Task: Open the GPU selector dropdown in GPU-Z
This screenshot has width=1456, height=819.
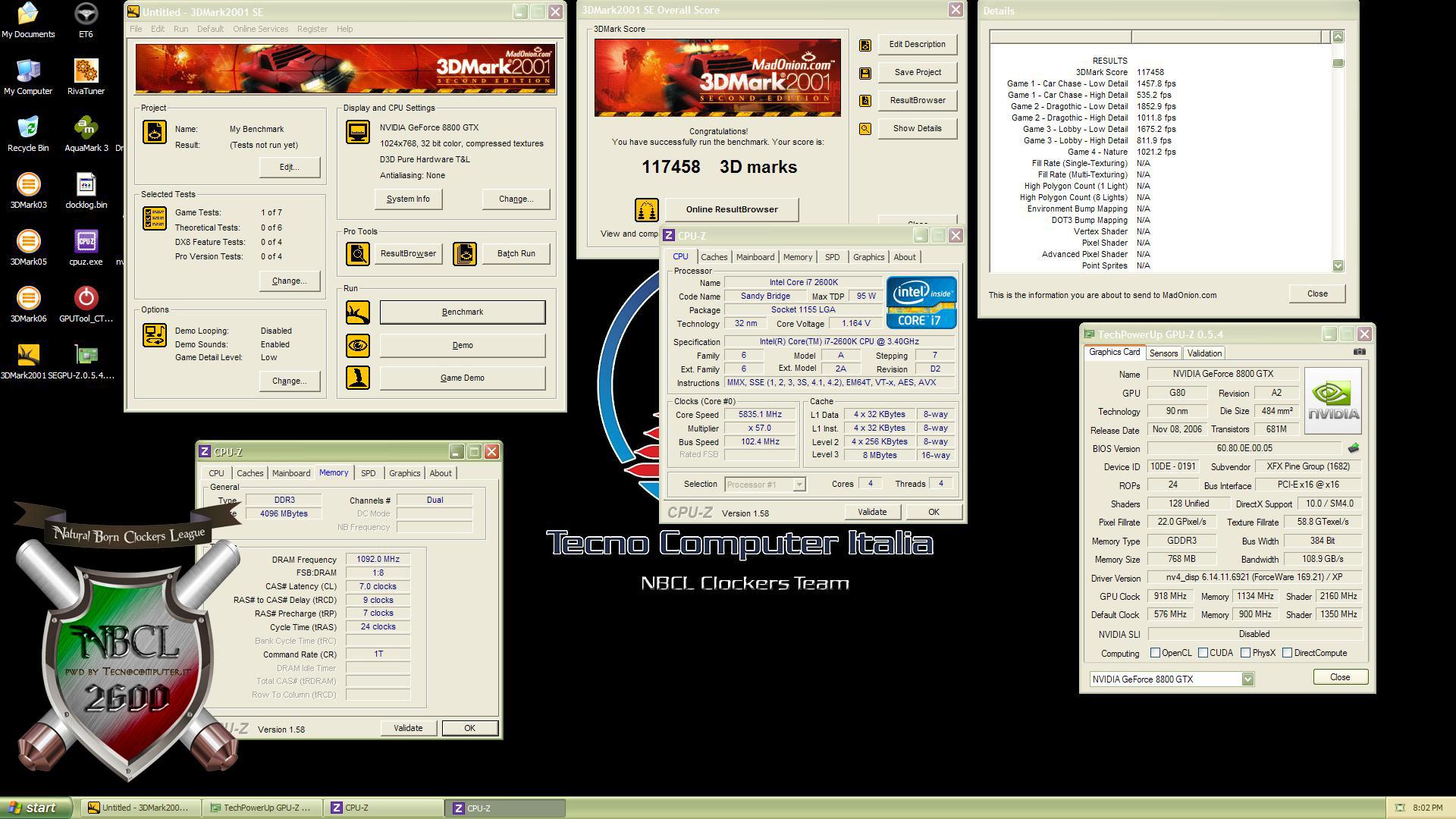Action: (1247, 679)
